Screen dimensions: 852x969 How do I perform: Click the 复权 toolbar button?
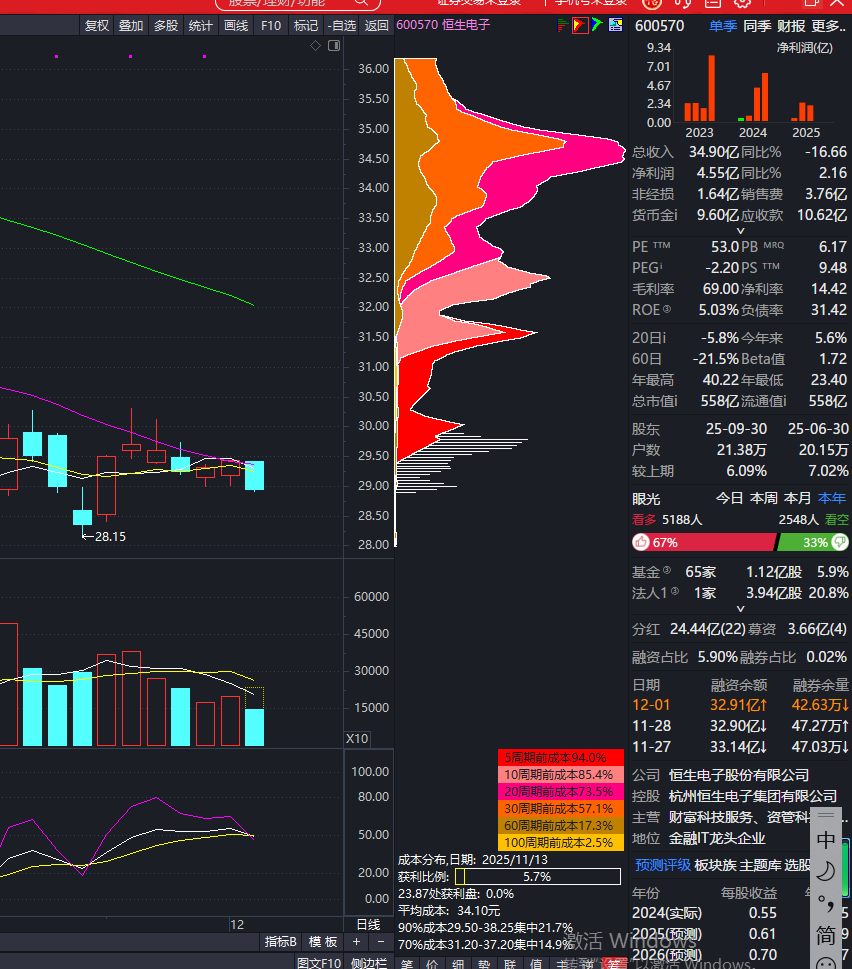[96, 25]
